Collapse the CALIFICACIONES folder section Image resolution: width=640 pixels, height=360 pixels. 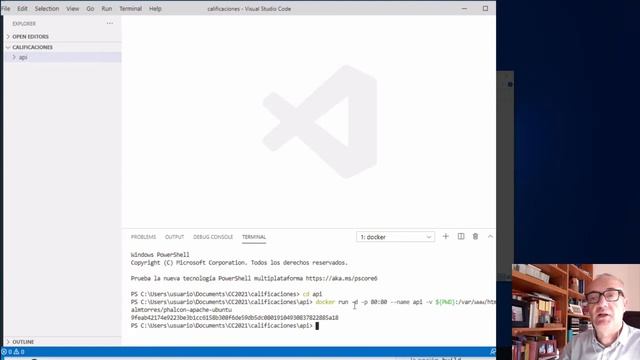point(62,47)
